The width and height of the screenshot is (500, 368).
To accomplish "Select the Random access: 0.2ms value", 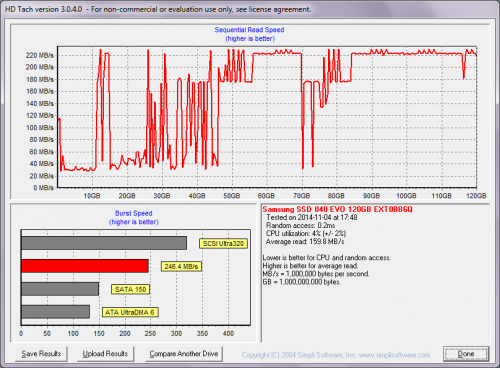I will [x=301, y=225].
